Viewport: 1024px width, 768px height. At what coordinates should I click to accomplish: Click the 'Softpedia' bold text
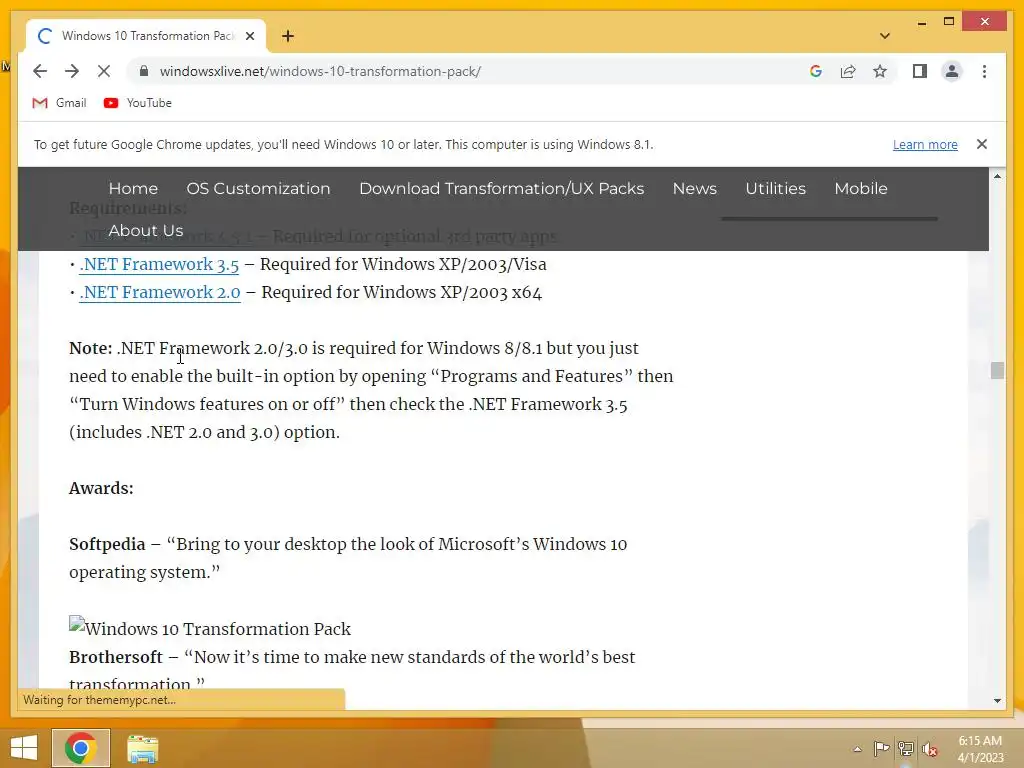coord(107,545)
